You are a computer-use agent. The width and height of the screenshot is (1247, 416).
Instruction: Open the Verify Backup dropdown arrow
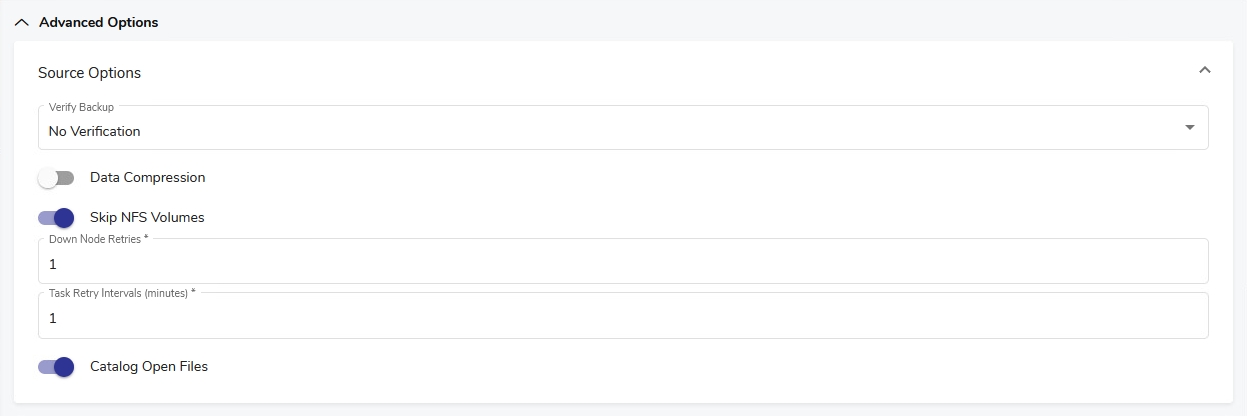pyautogui.click(x=1189, y=128)
